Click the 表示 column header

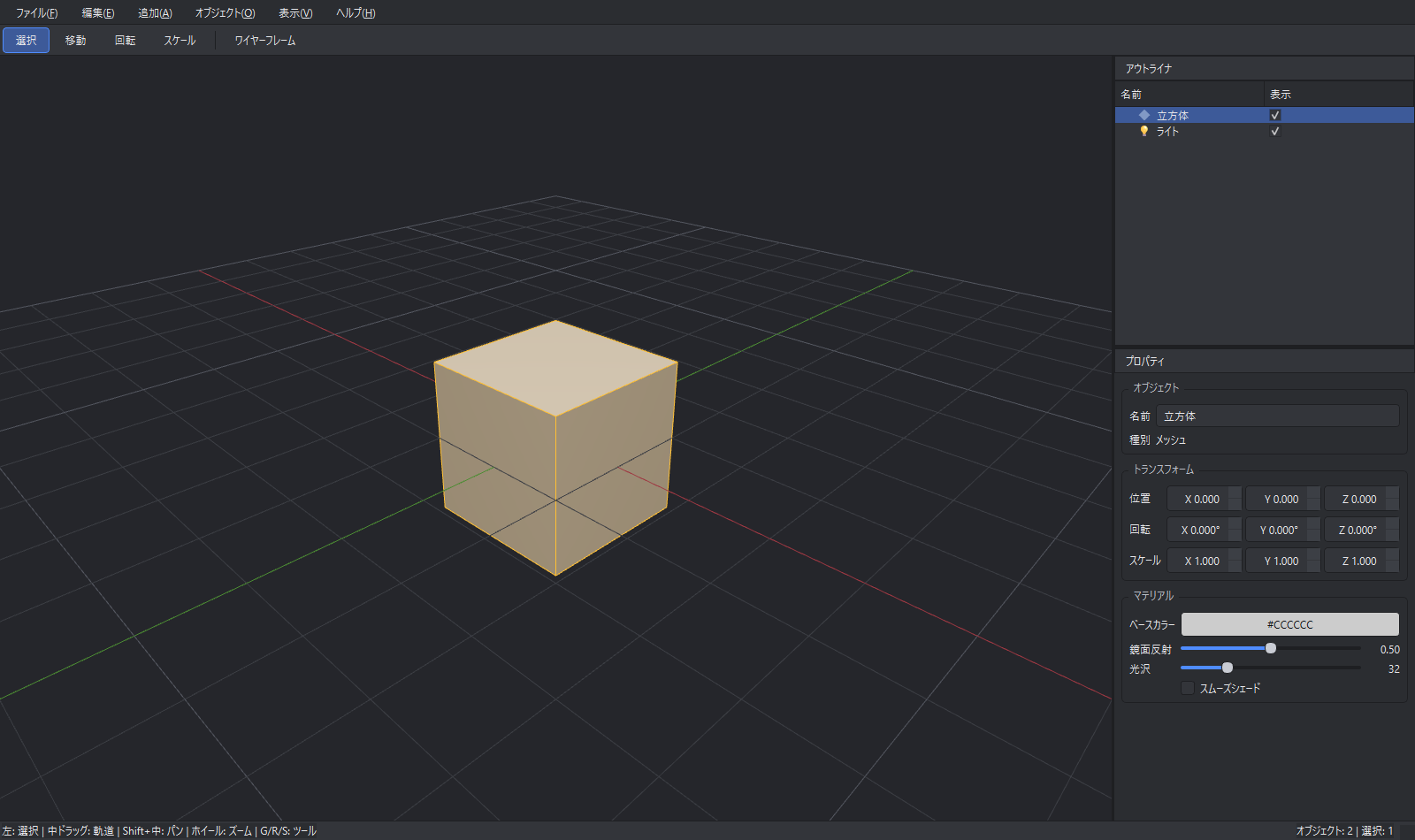1339,94
